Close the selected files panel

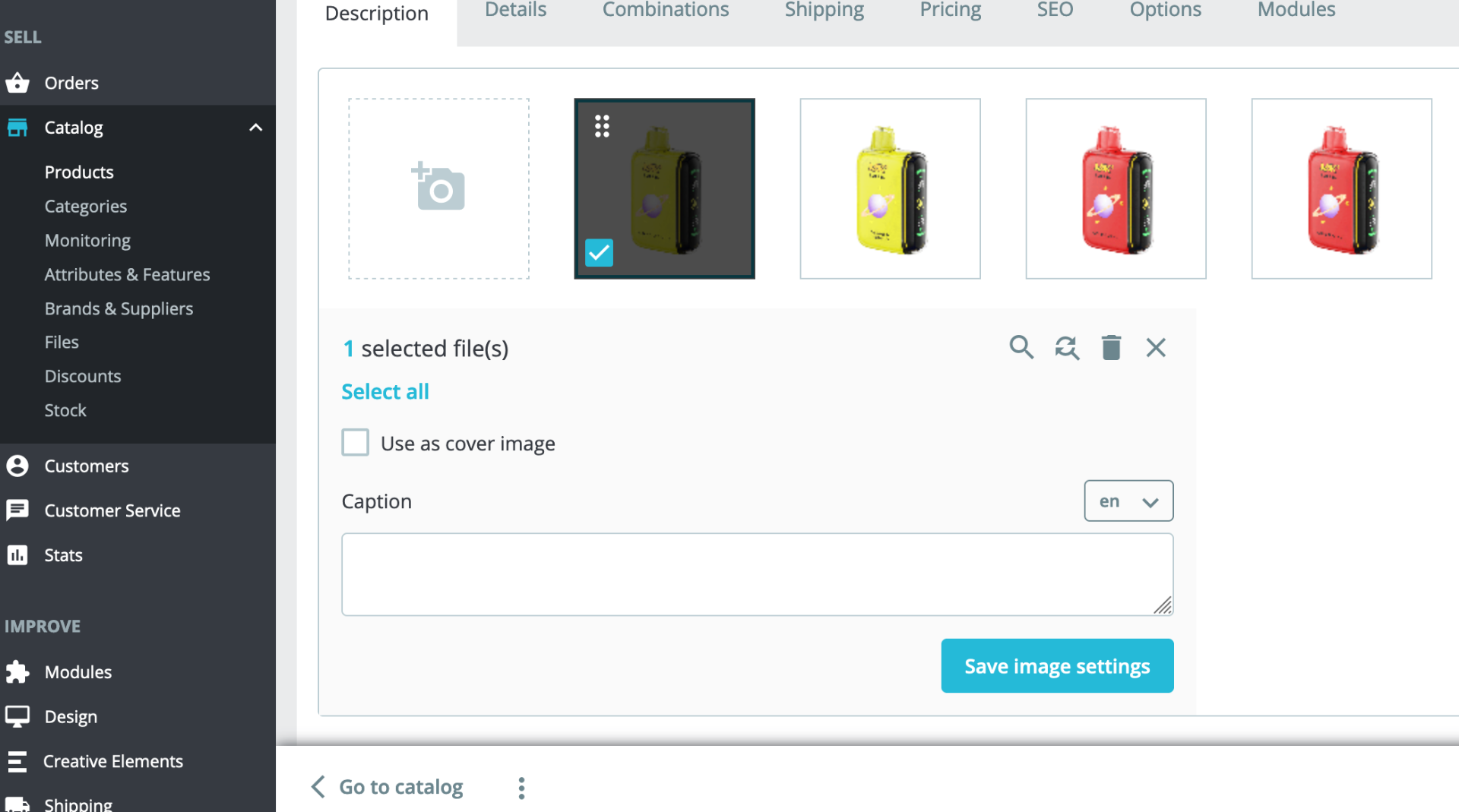[1156, 347]
